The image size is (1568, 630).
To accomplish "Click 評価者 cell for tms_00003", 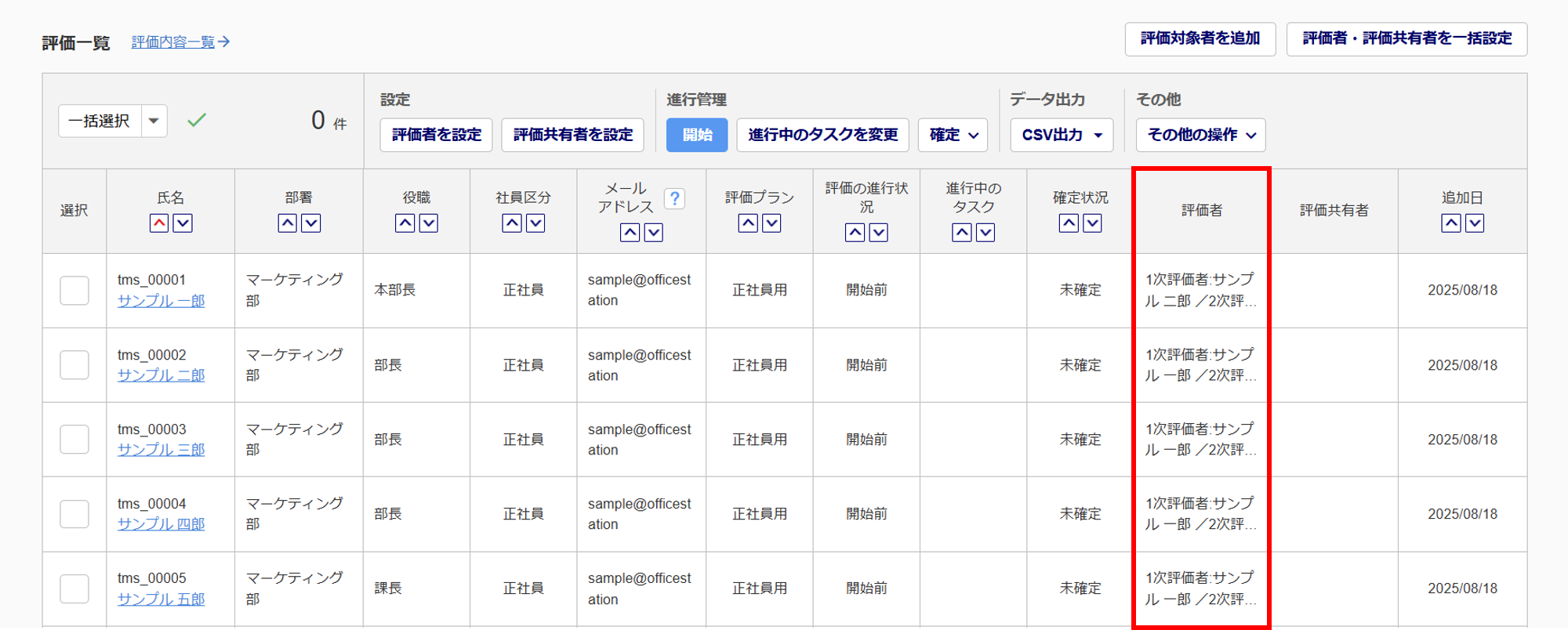I will click(1200, 440).
